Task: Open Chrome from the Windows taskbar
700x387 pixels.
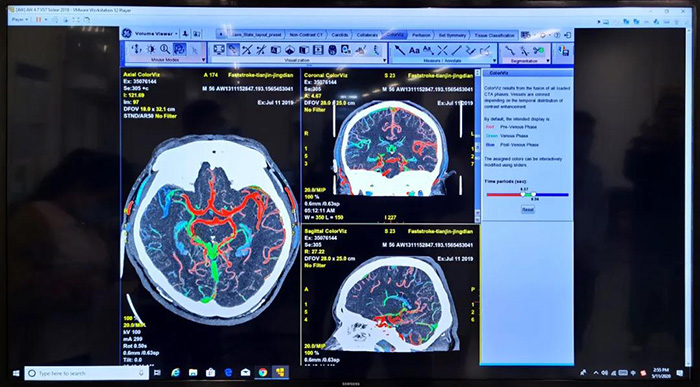Action: pyautogui.click(x=263, y=372)
